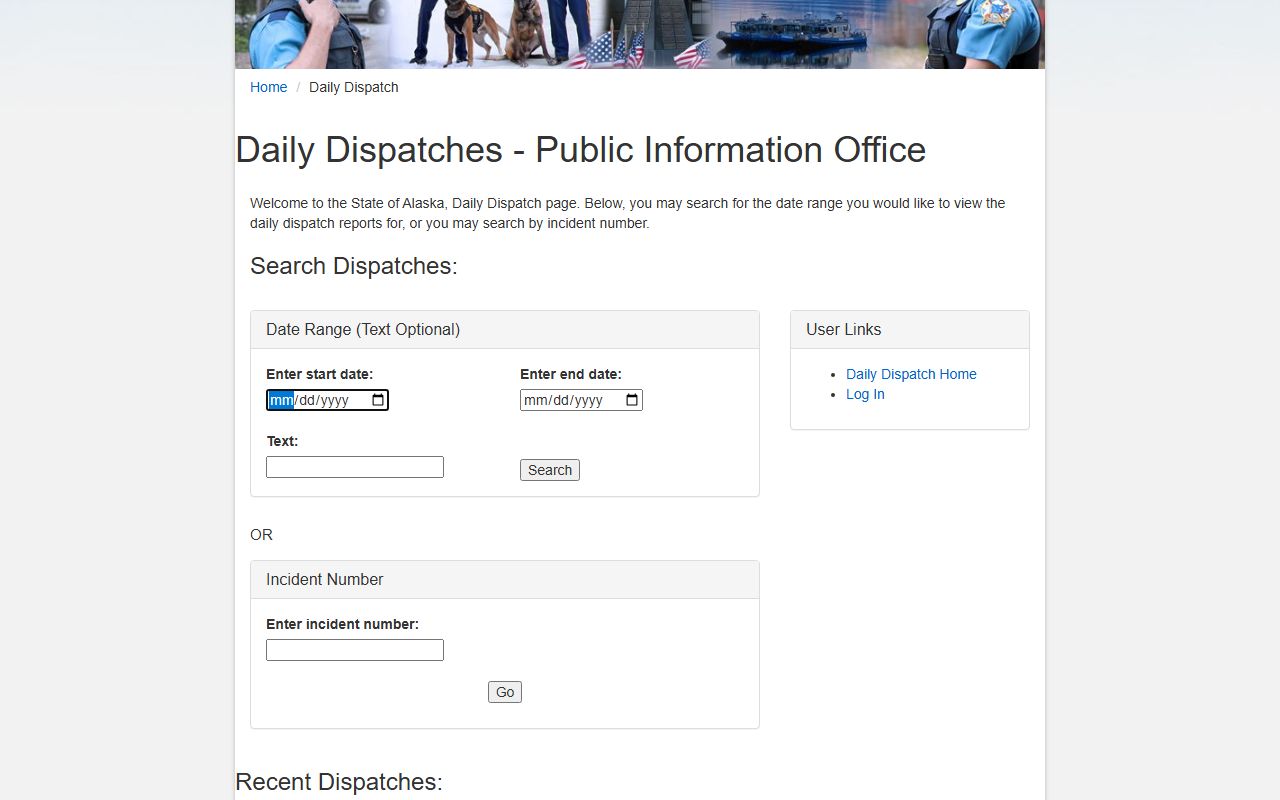Click the Go button
This screenshot has height=800, width=1280.
505,692
